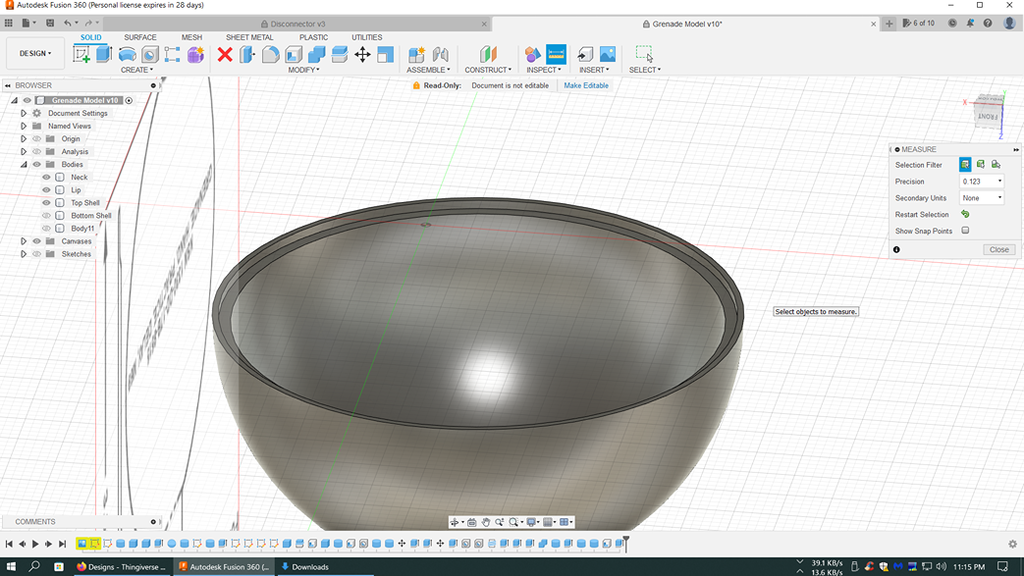Click the red Delete X icon
Viewport: 1024px width, 576px height.
point(225,54)
